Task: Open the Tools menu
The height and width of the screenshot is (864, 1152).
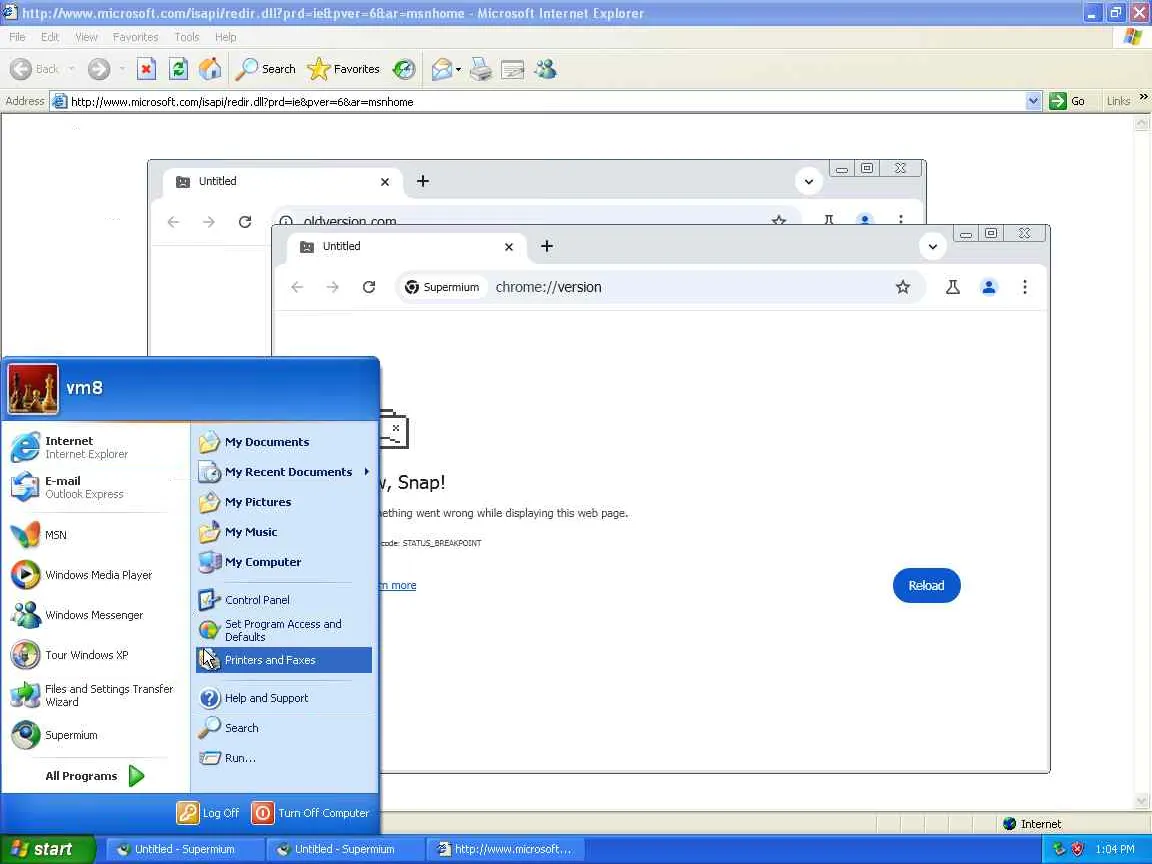Action: 187,37
